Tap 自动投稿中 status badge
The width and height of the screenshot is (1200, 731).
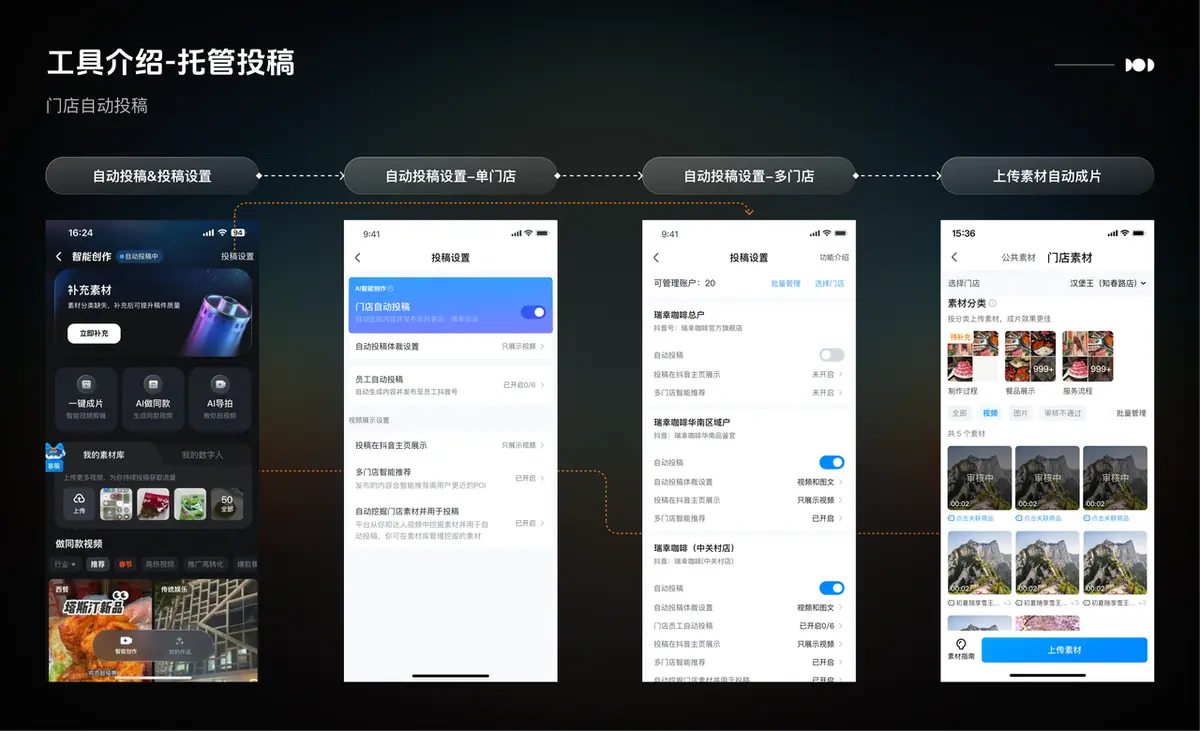click(x=138, y=257)
